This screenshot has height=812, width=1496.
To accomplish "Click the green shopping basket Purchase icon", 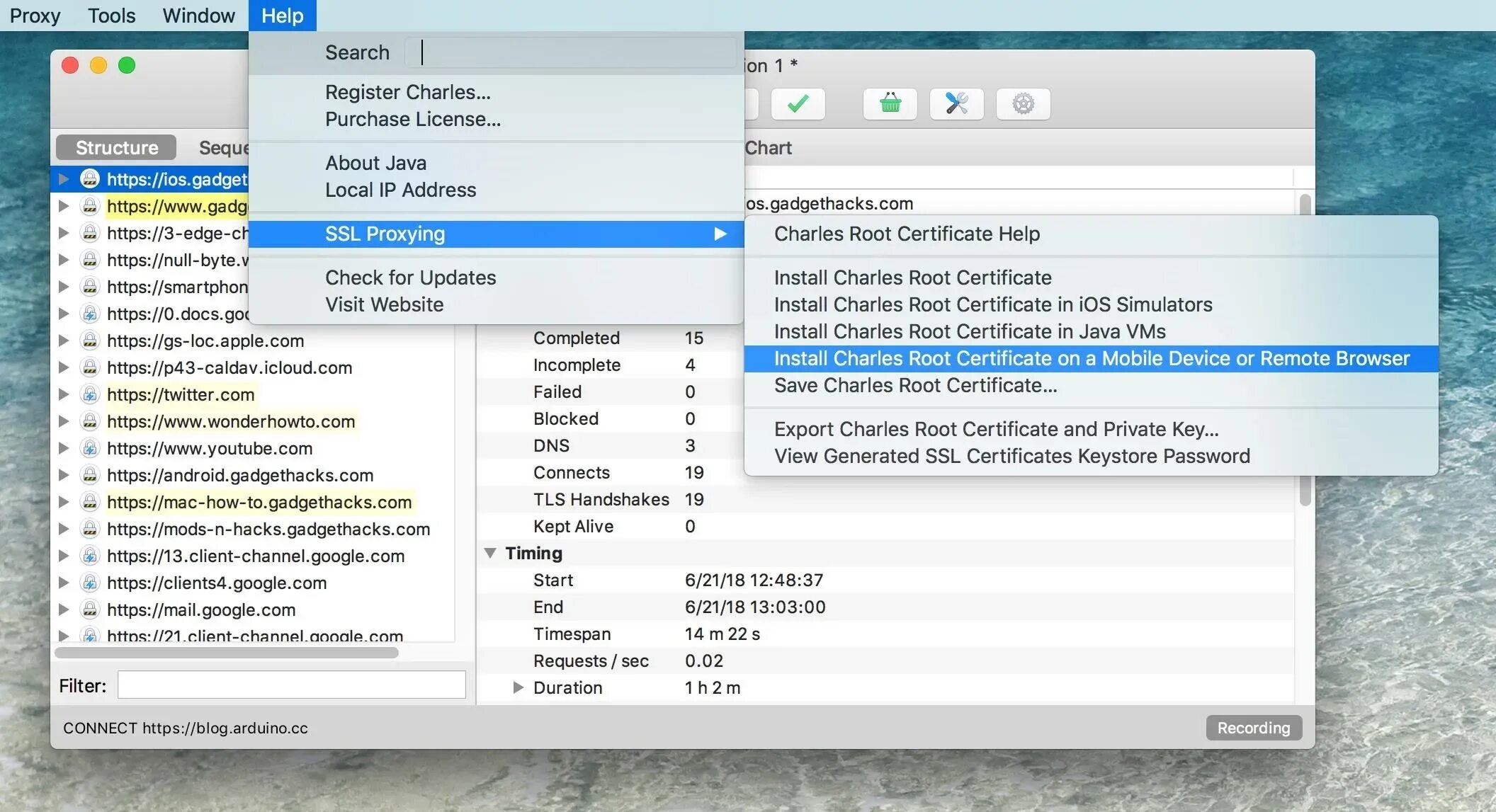I will [x=890, y=104].
